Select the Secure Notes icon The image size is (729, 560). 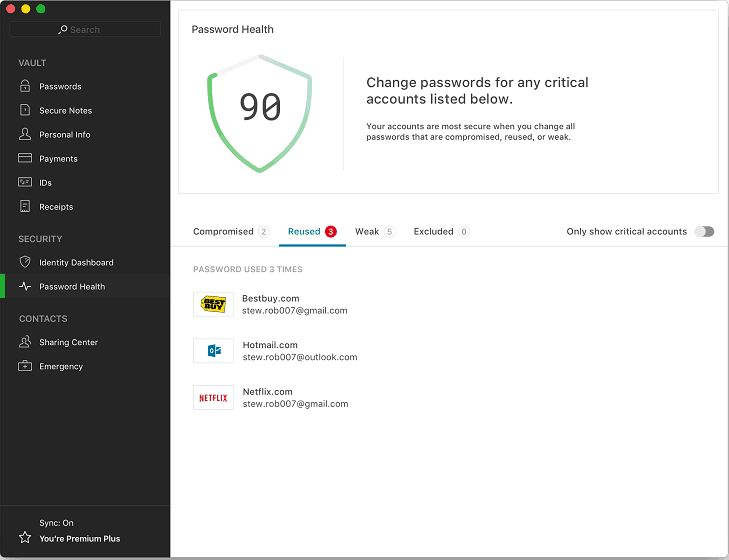coord(25,110)
